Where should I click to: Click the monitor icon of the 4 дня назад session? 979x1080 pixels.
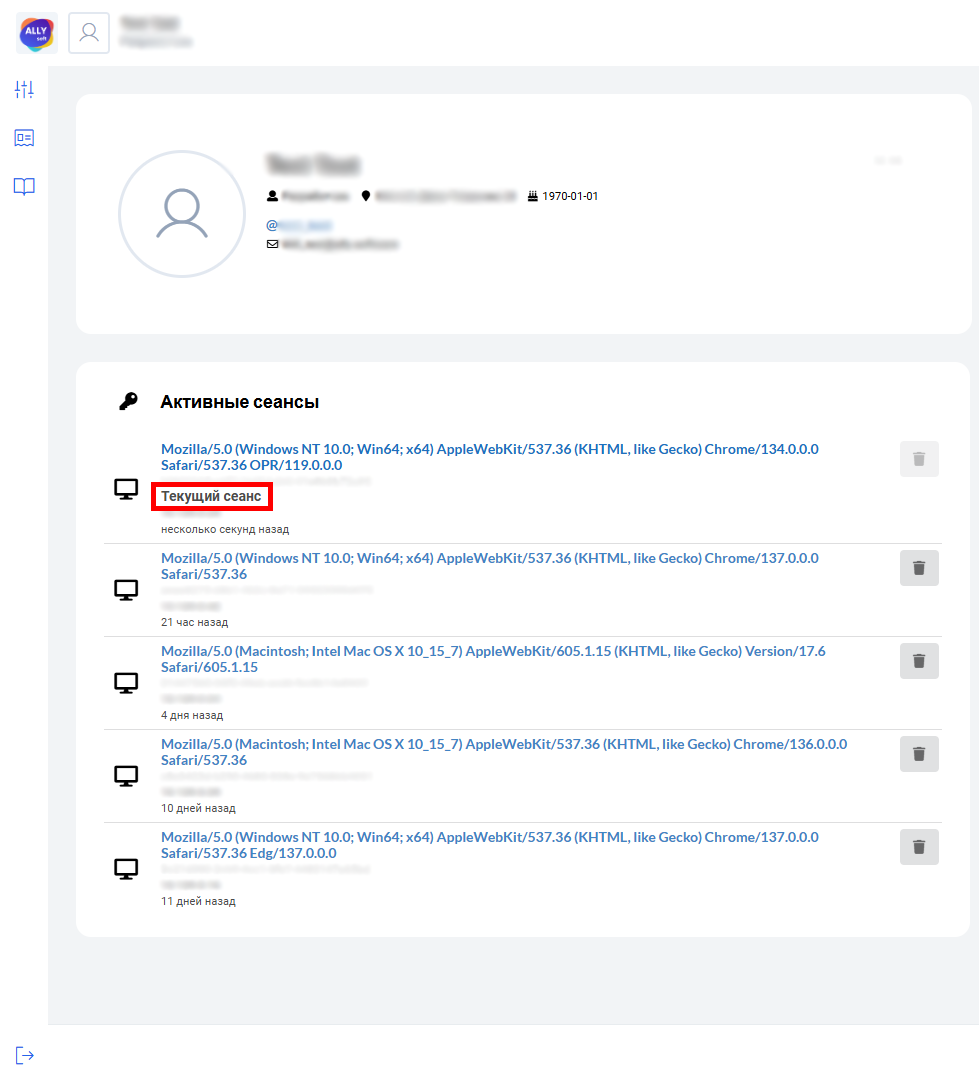tap(126, 683)
